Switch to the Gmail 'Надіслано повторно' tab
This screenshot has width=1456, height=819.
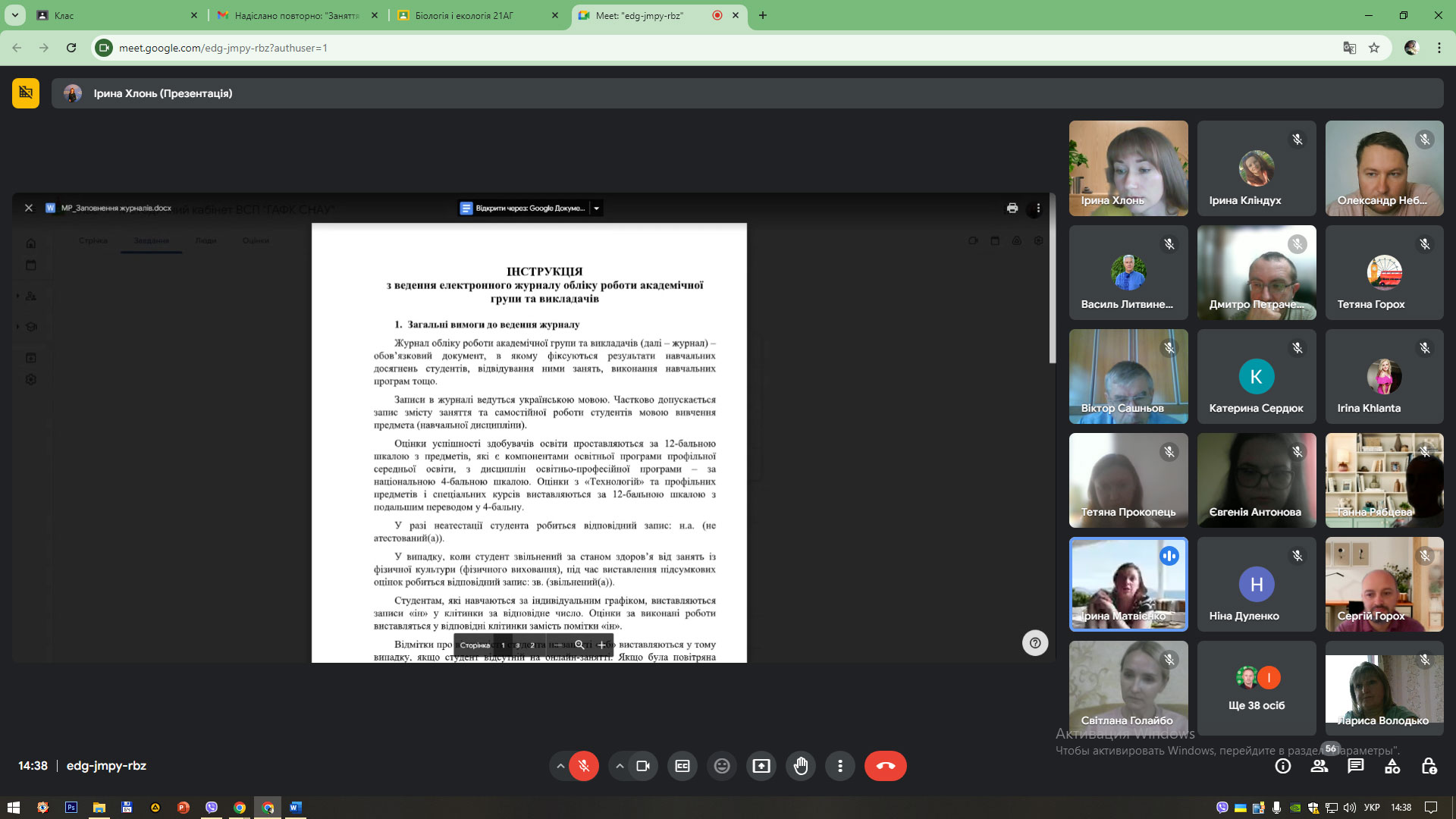[297, 15]
